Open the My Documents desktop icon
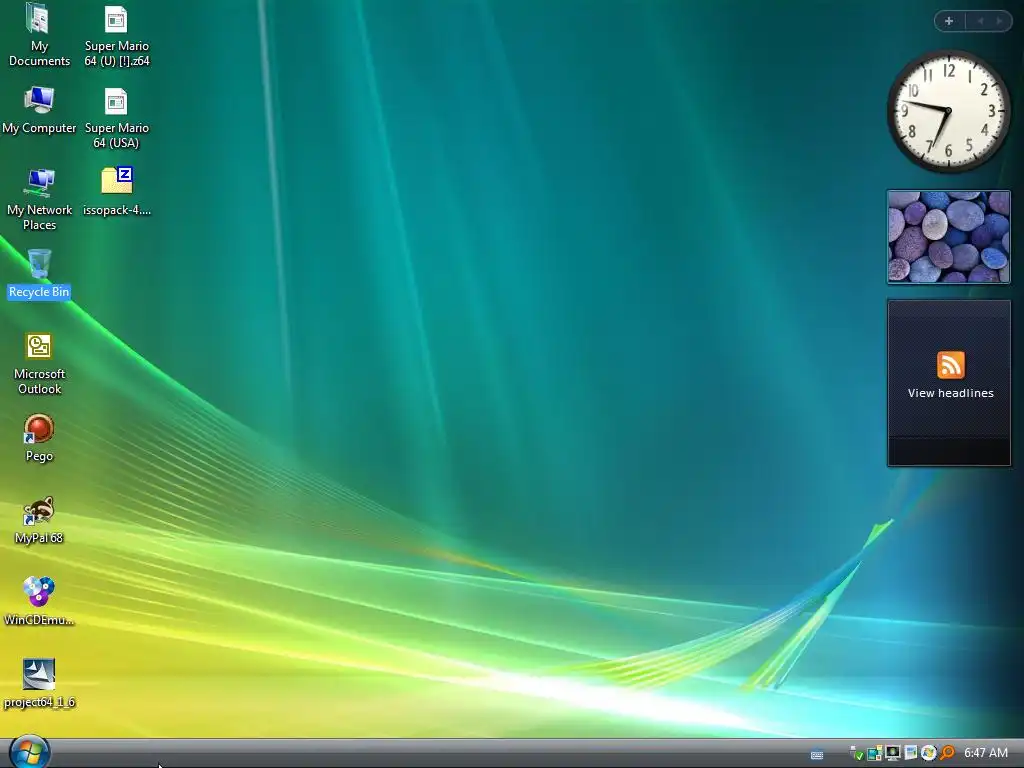1024x768 pixels. (x=39, y=34)
